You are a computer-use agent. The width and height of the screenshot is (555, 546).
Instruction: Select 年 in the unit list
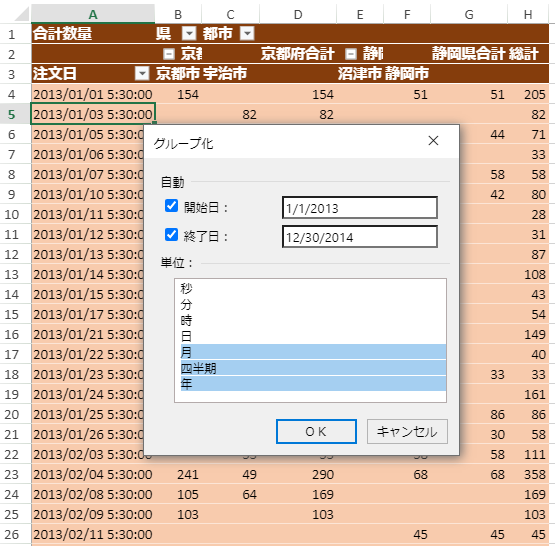[x=313, y=384]
